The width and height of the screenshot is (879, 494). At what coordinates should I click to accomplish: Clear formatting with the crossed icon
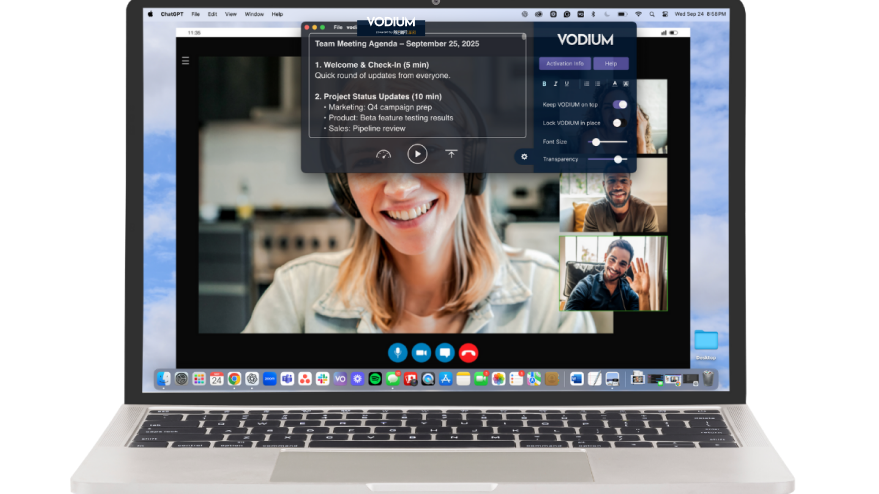(x=626, y=84)
